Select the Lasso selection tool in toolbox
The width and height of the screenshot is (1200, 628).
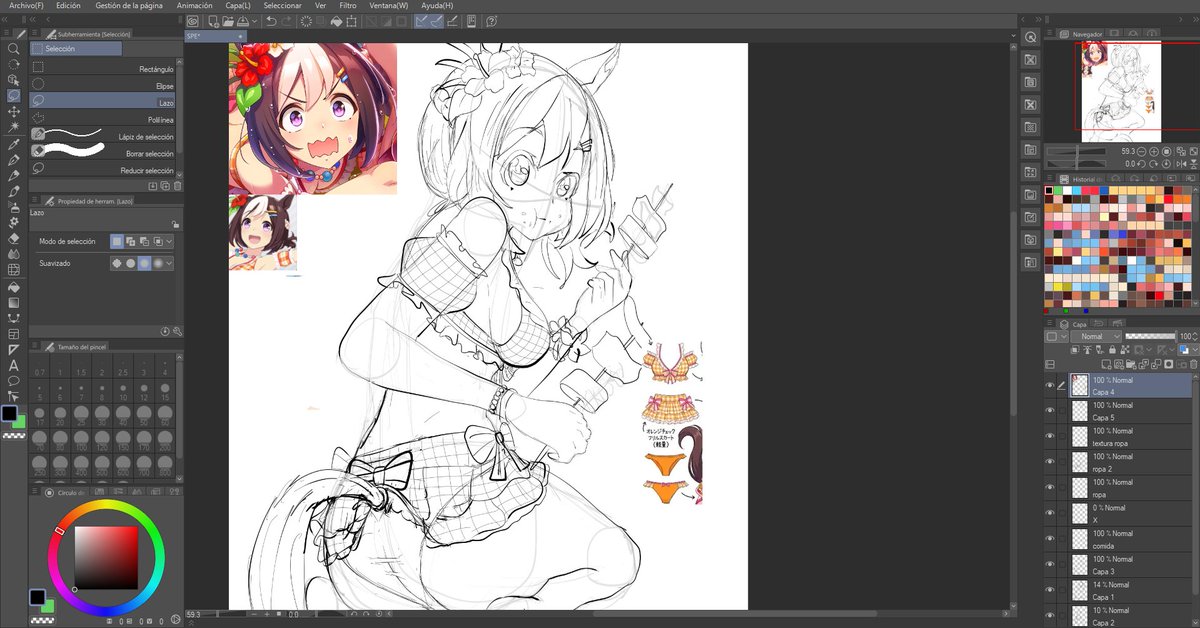tap(13, 96)
